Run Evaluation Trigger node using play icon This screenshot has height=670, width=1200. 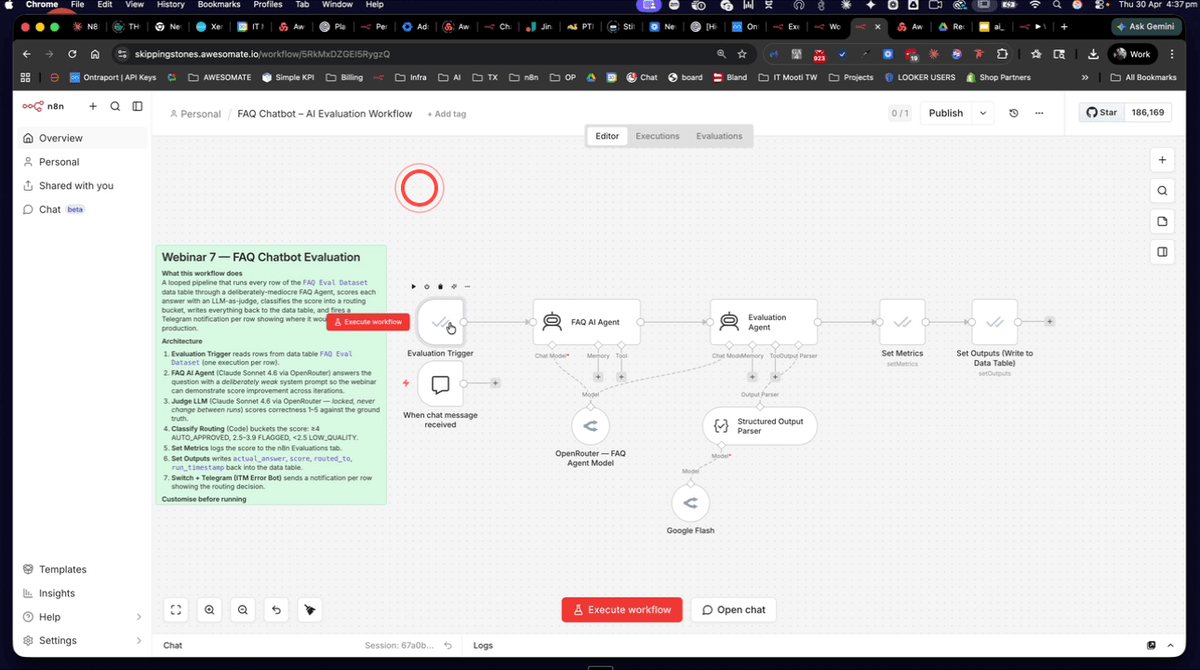tap(414, 287)
